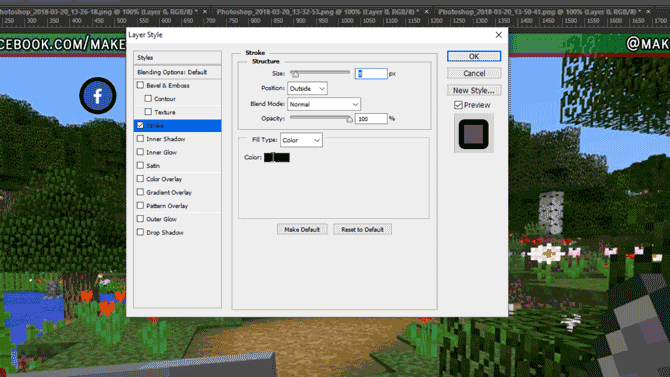This screenshot has height=377, width=670.
Task: Enable the Outer Glow checkbox
Action: [140, 218]
